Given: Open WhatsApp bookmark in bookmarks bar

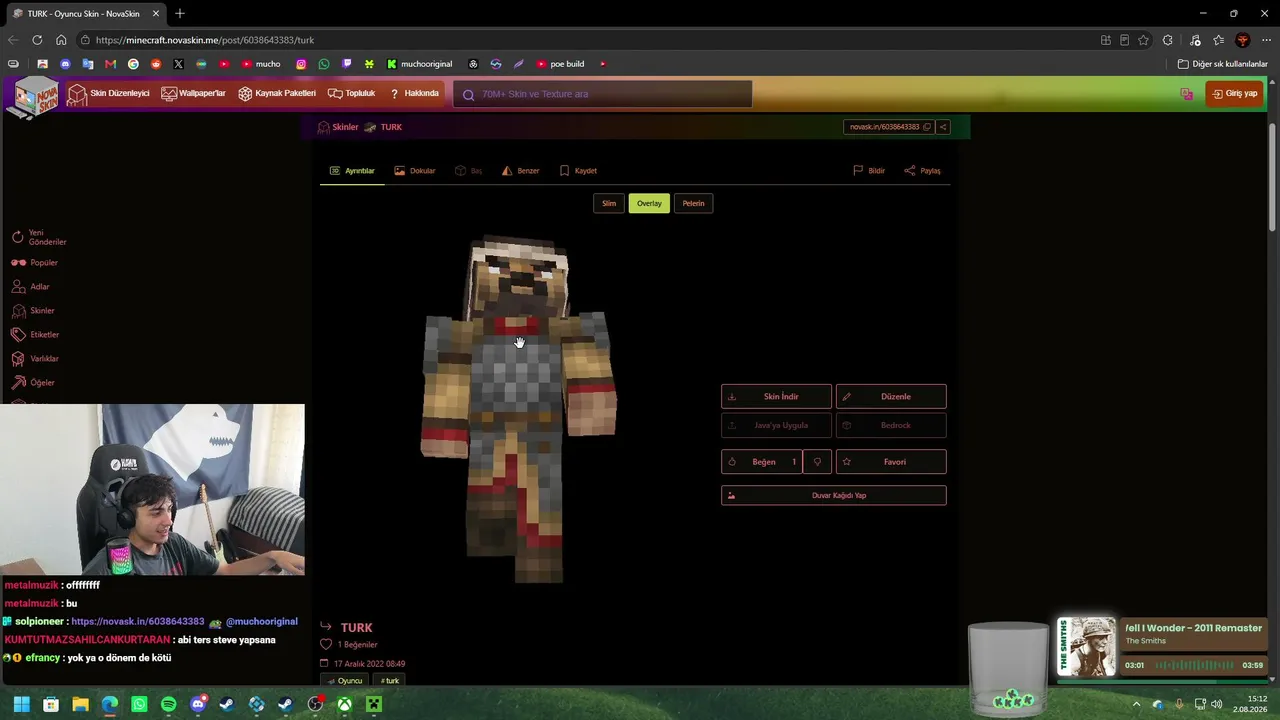Looking at the screenshot, I should pyautogui.click(x=324, y=64).
